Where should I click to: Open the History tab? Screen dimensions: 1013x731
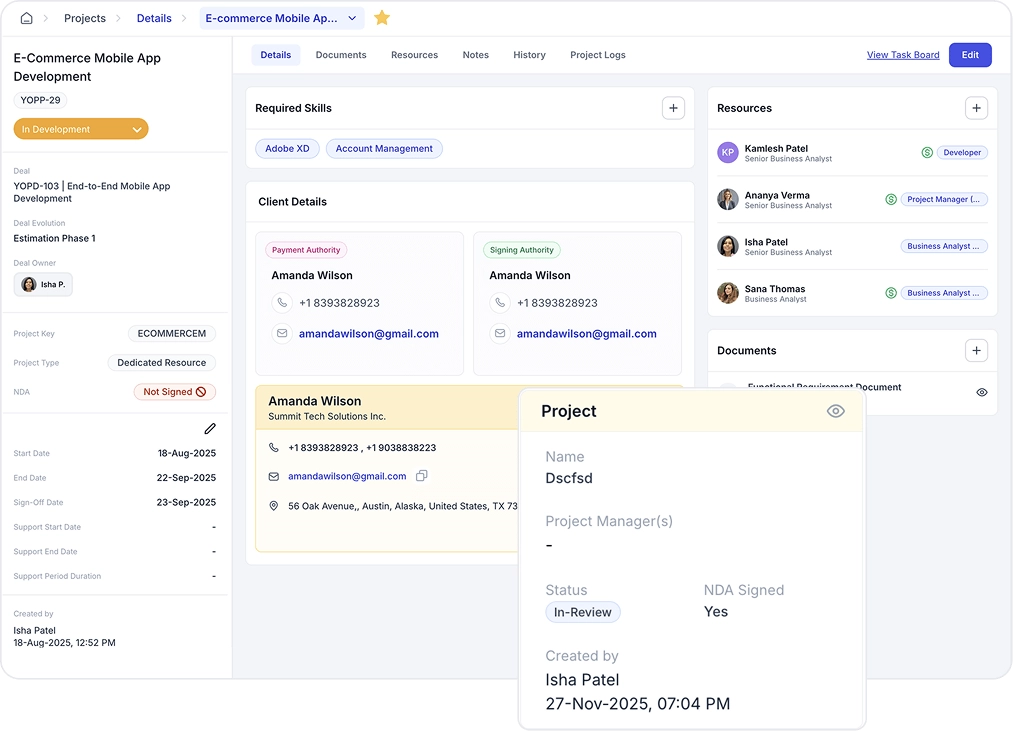point(529,55)
